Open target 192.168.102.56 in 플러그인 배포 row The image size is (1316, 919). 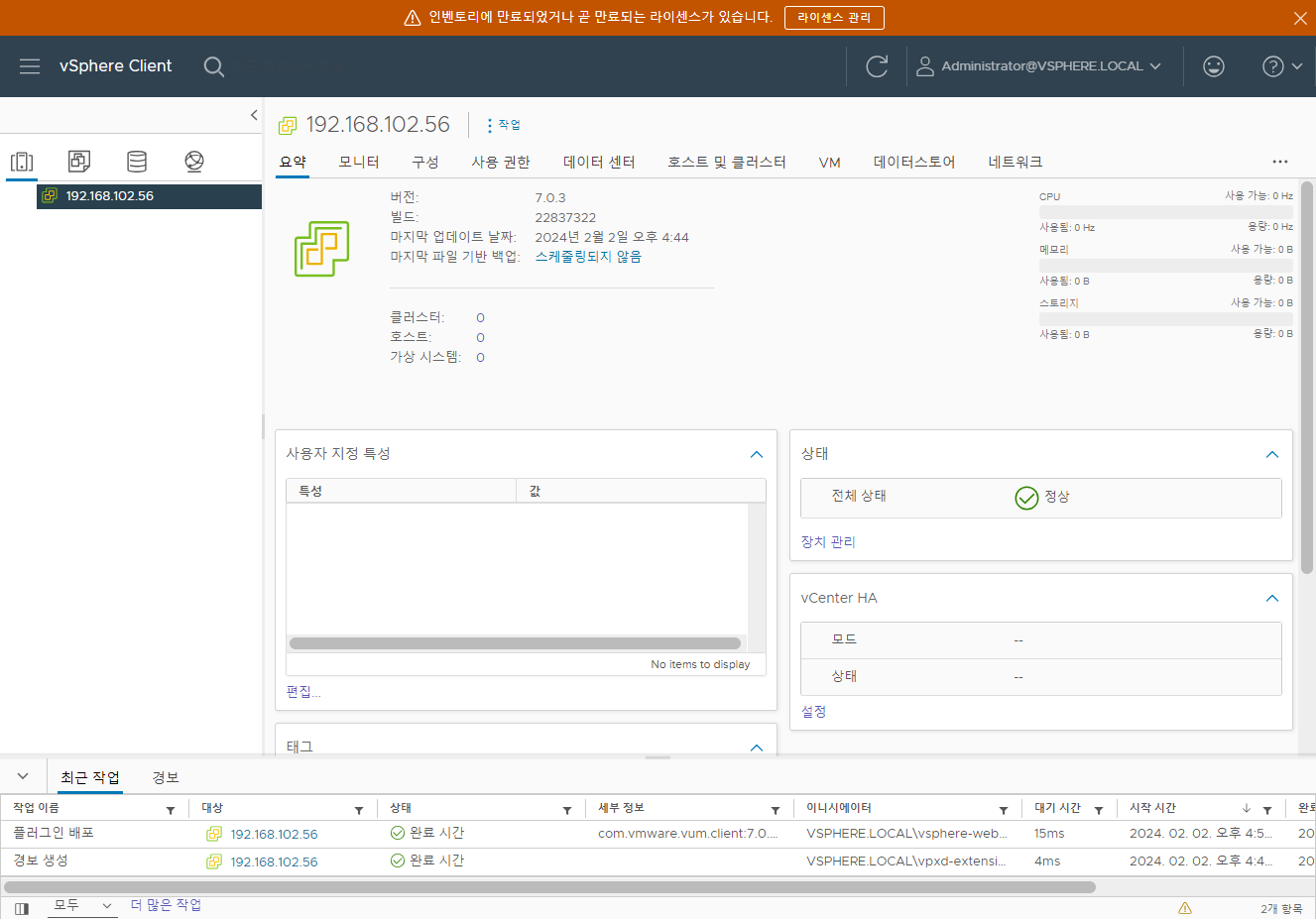(x=274, y=835)
